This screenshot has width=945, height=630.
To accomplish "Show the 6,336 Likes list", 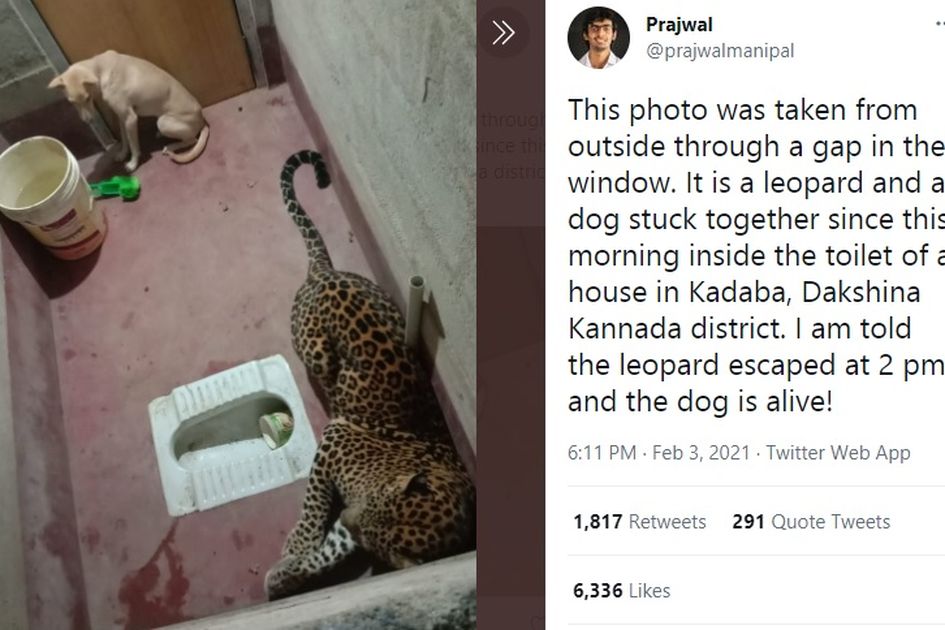I will coord(621,590).
